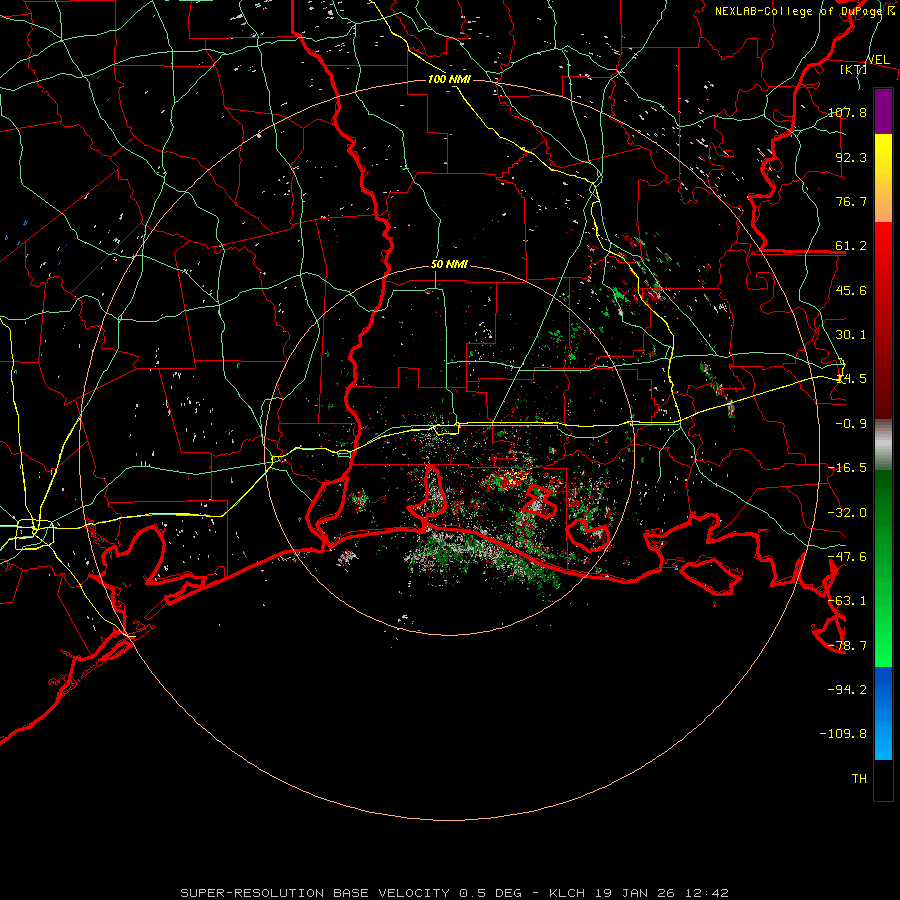The height and width of the screenshot is (900, 900).
Task: Click the red-yellow velocity couplet echo
Action: click(511, 478)
